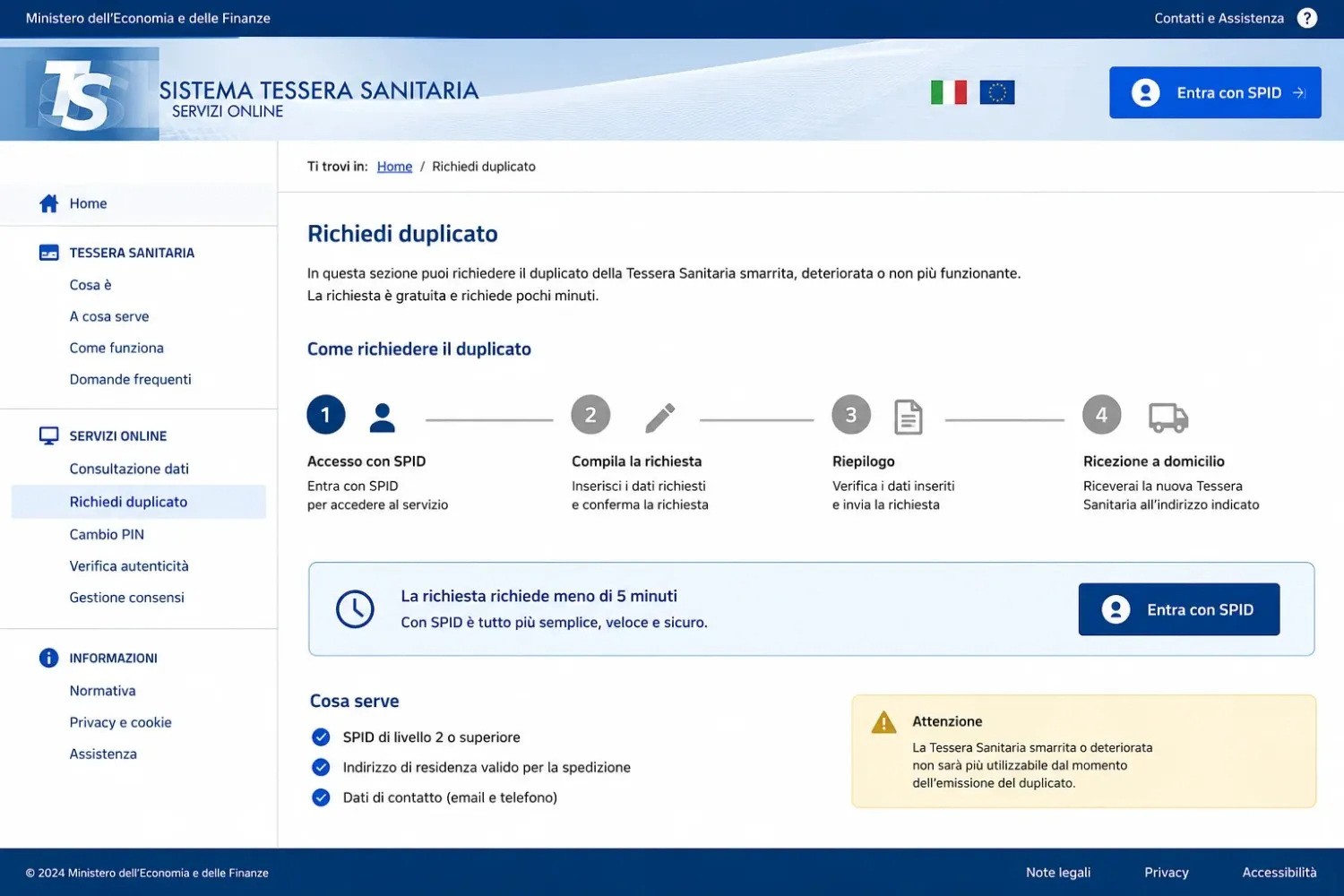Open Domande frequenti in sidebar
Viewport: 1344px width, 896px height.
point(131,379)
